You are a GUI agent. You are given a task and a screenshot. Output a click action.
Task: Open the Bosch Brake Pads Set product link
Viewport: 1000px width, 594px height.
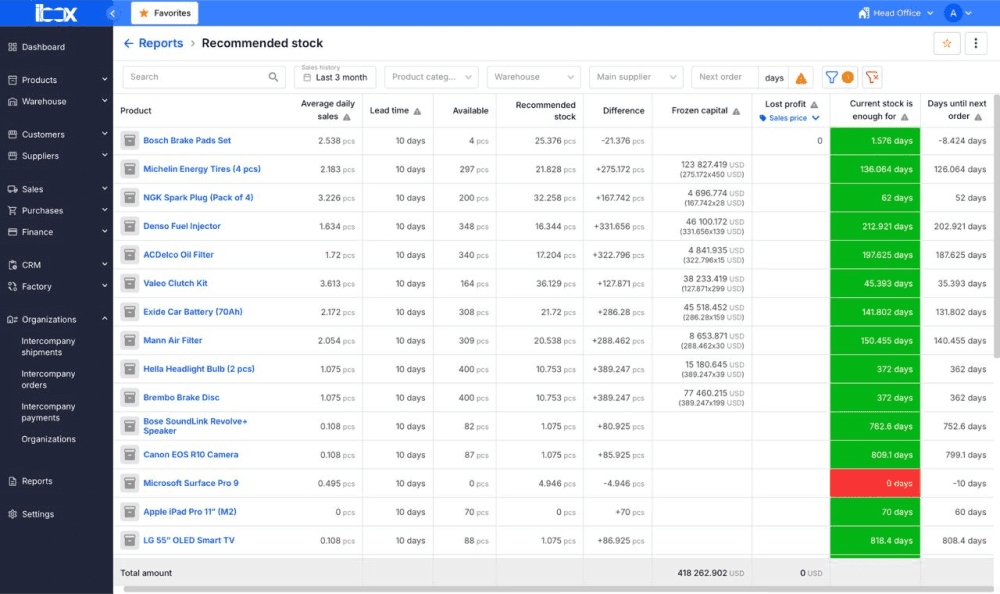tap(187, 140)
